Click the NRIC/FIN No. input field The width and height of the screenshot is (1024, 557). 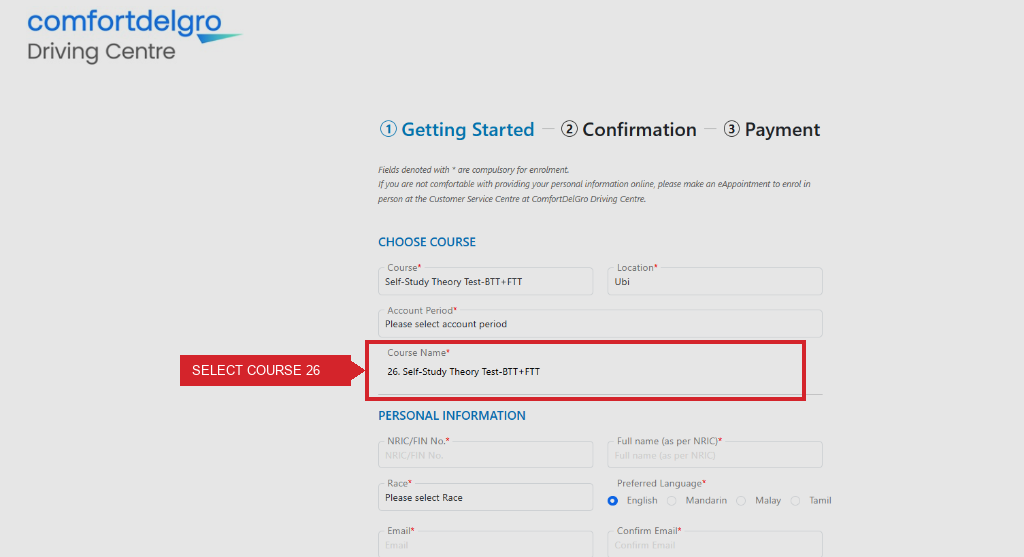click(485, 455)
